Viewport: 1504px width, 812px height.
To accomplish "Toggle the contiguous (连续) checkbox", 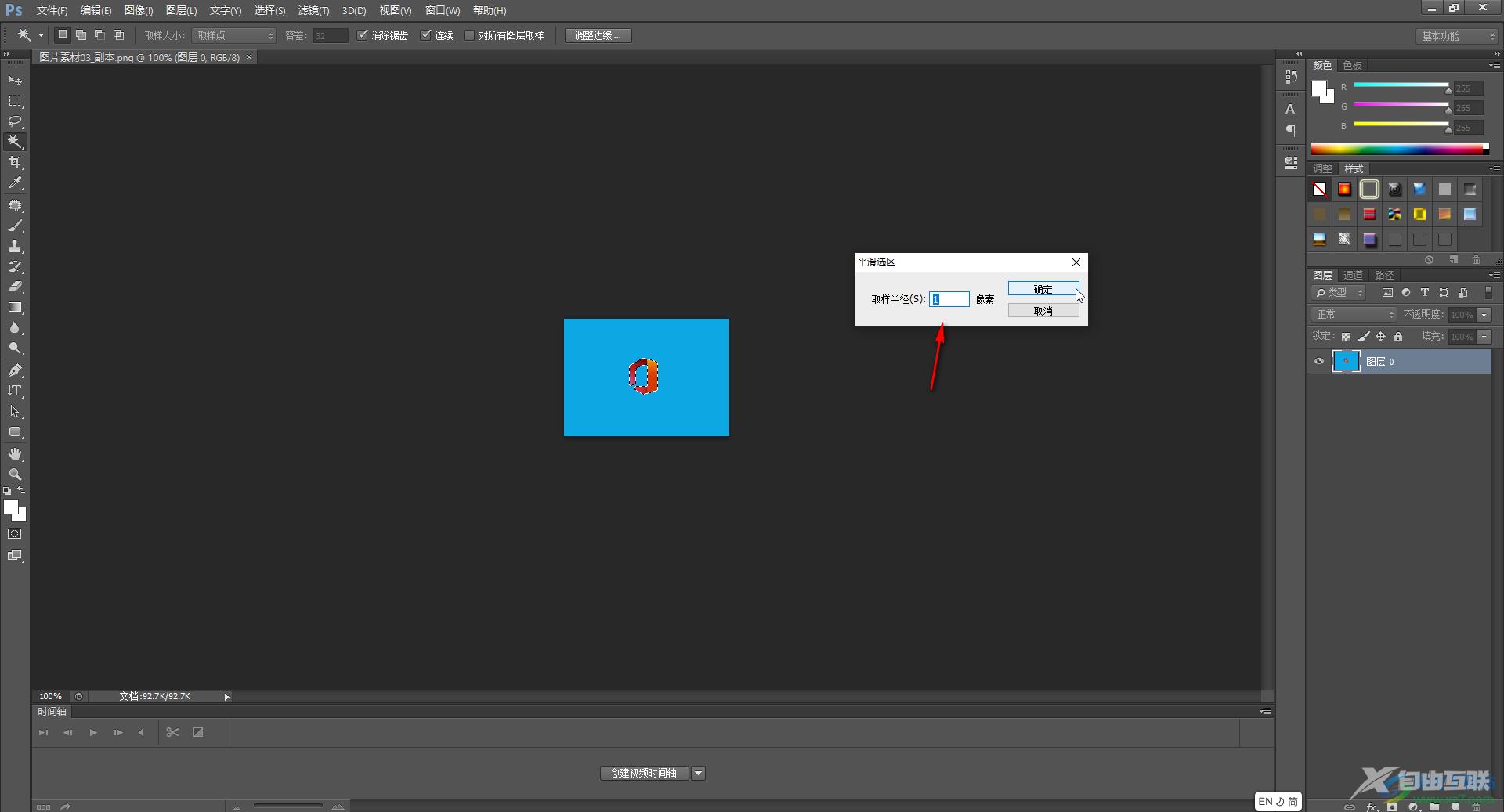I will click(x=426, y=35).
